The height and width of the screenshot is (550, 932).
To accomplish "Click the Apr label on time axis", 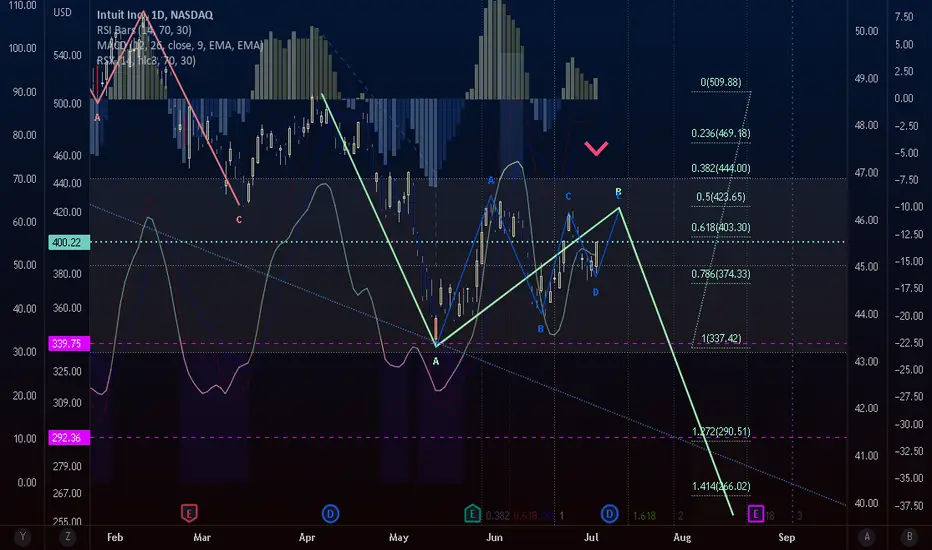I will tap(307, 537).
